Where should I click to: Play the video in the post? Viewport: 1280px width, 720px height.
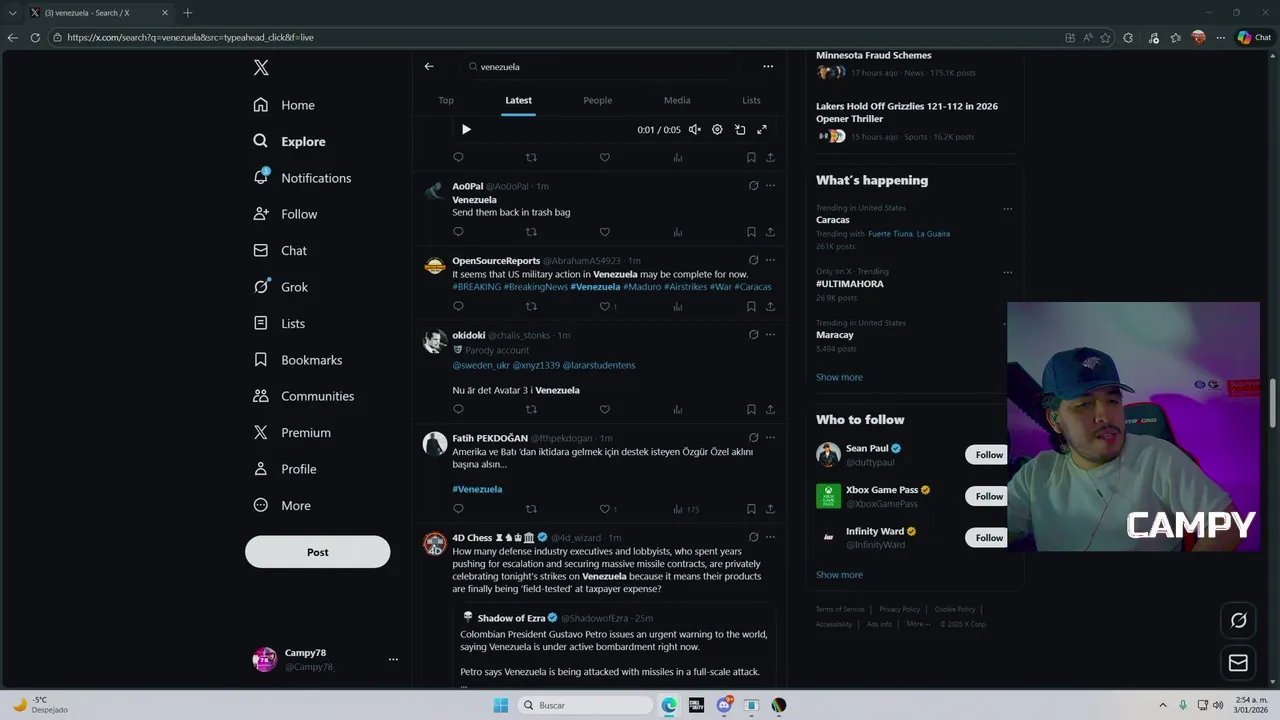[x=466, y=129]
